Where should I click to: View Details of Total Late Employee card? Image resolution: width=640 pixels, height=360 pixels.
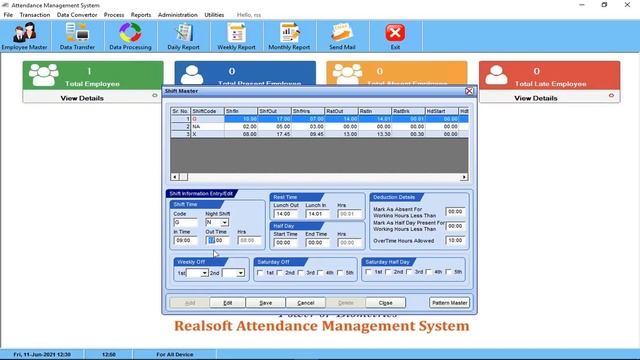(x=536, y=98)
